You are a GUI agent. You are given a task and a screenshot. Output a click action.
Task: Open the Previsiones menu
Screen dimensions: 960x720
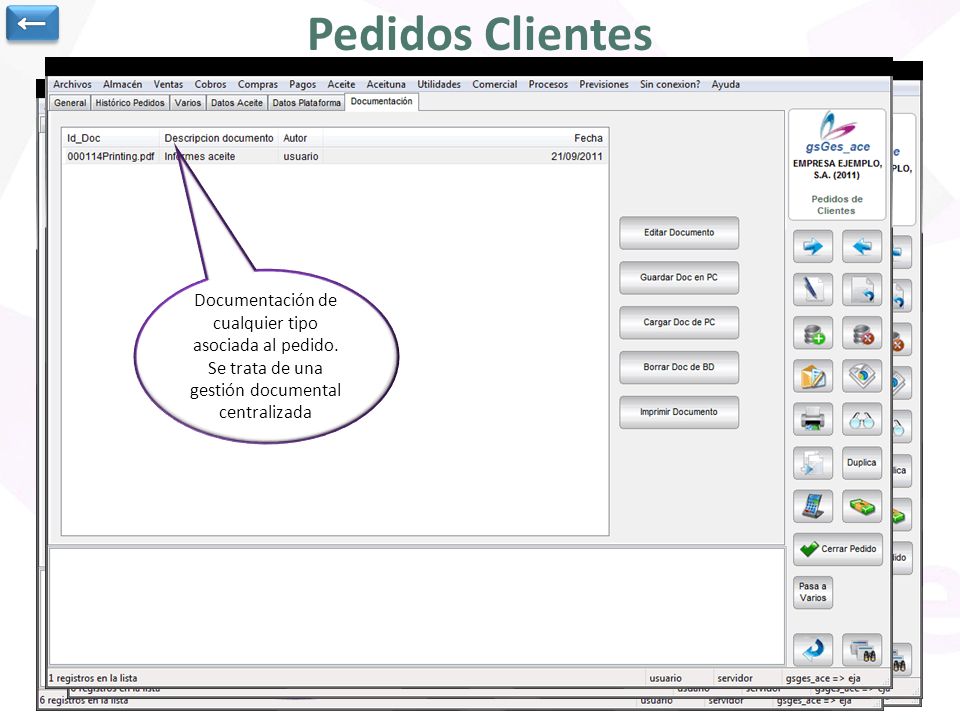[604, 84]
